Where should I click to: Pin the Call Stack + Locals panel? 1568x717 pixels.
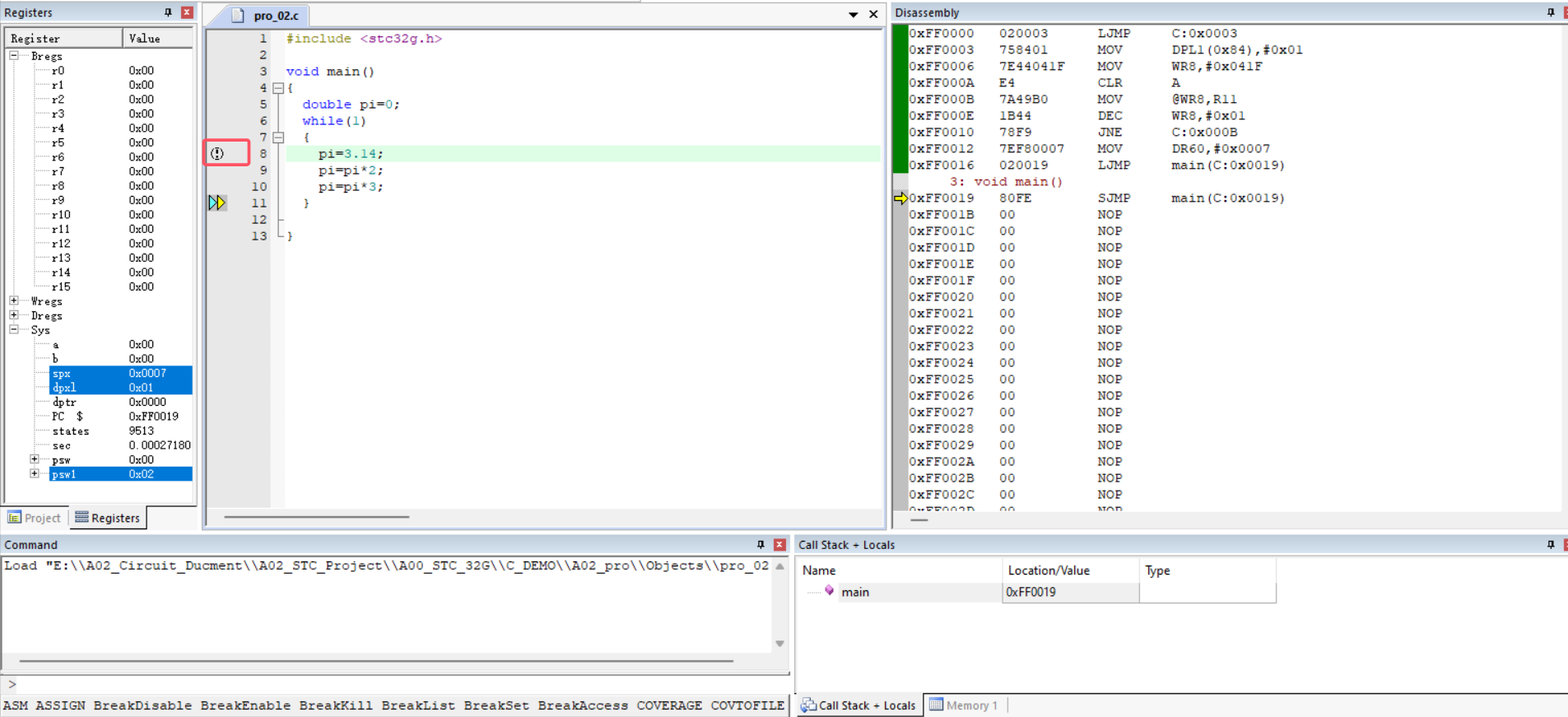[x=1551, y=545]
